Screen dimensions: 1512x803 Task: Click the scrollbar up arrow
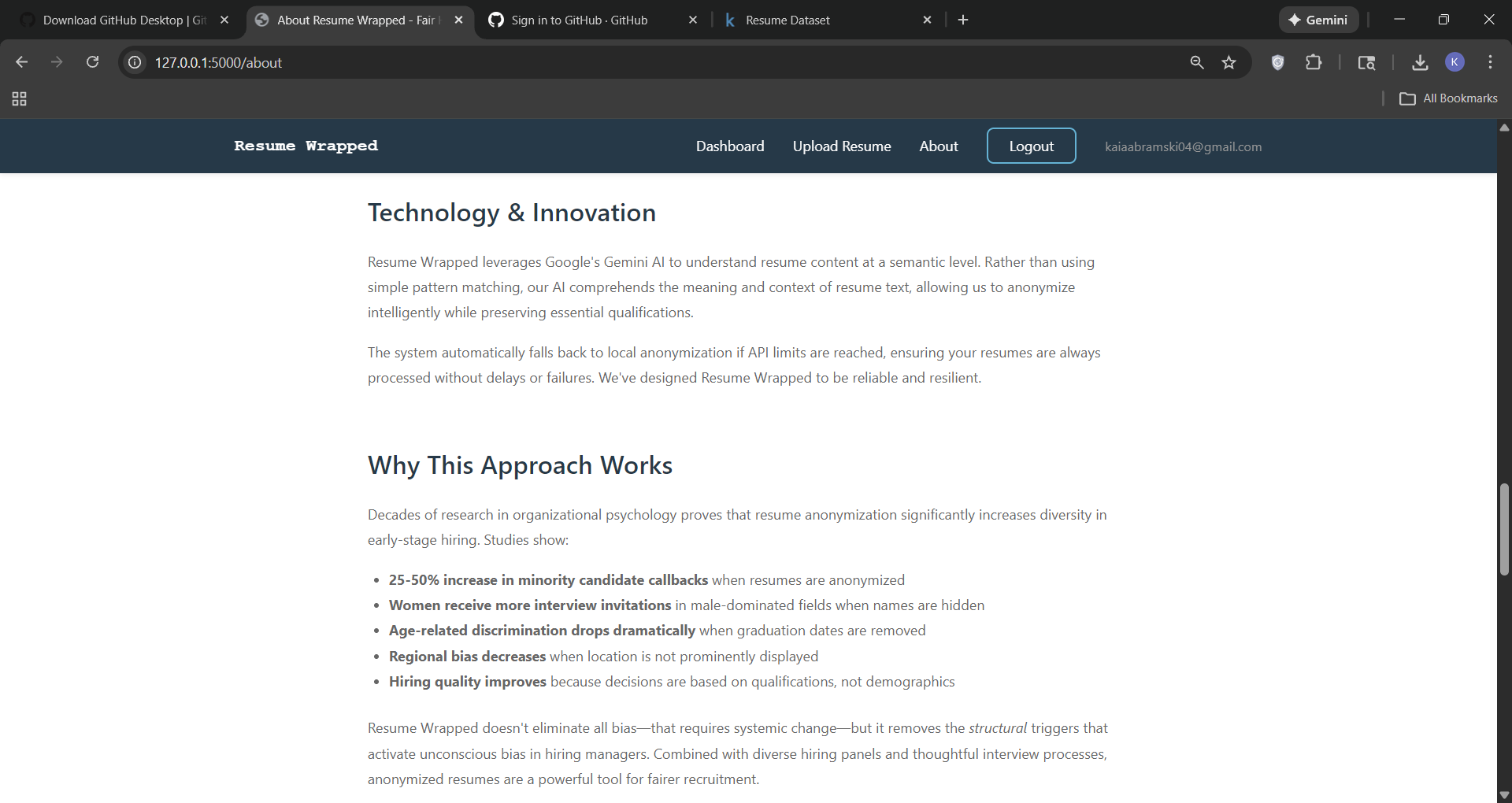(1504, 127)
